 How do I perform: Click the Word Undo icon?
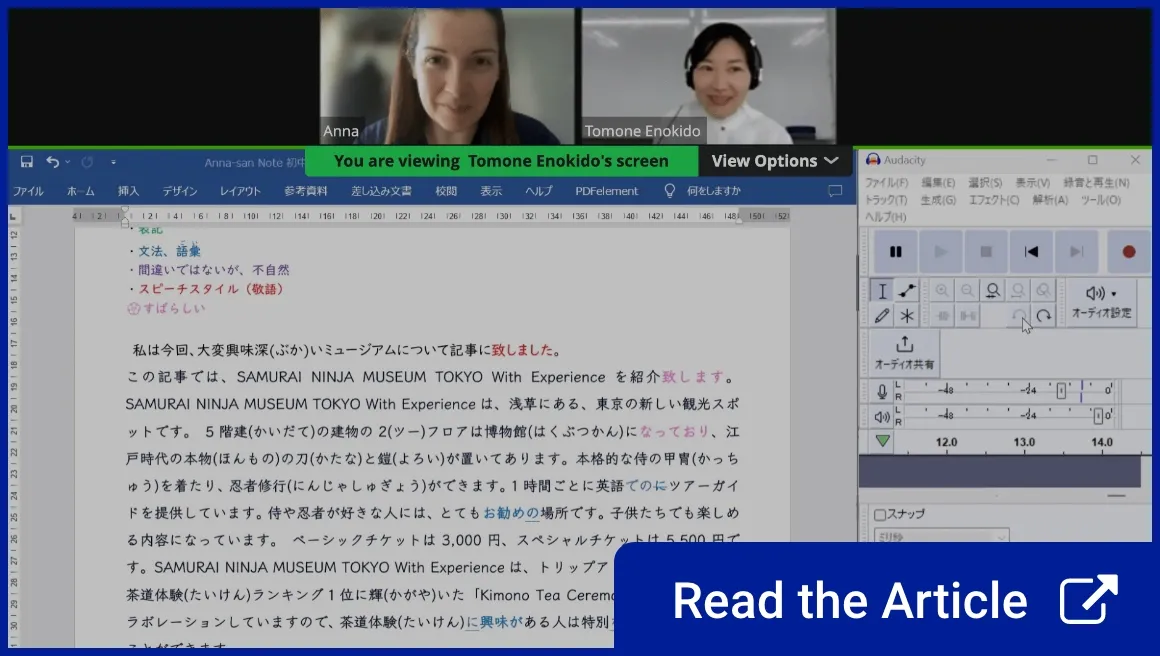(x=52, y=162)
